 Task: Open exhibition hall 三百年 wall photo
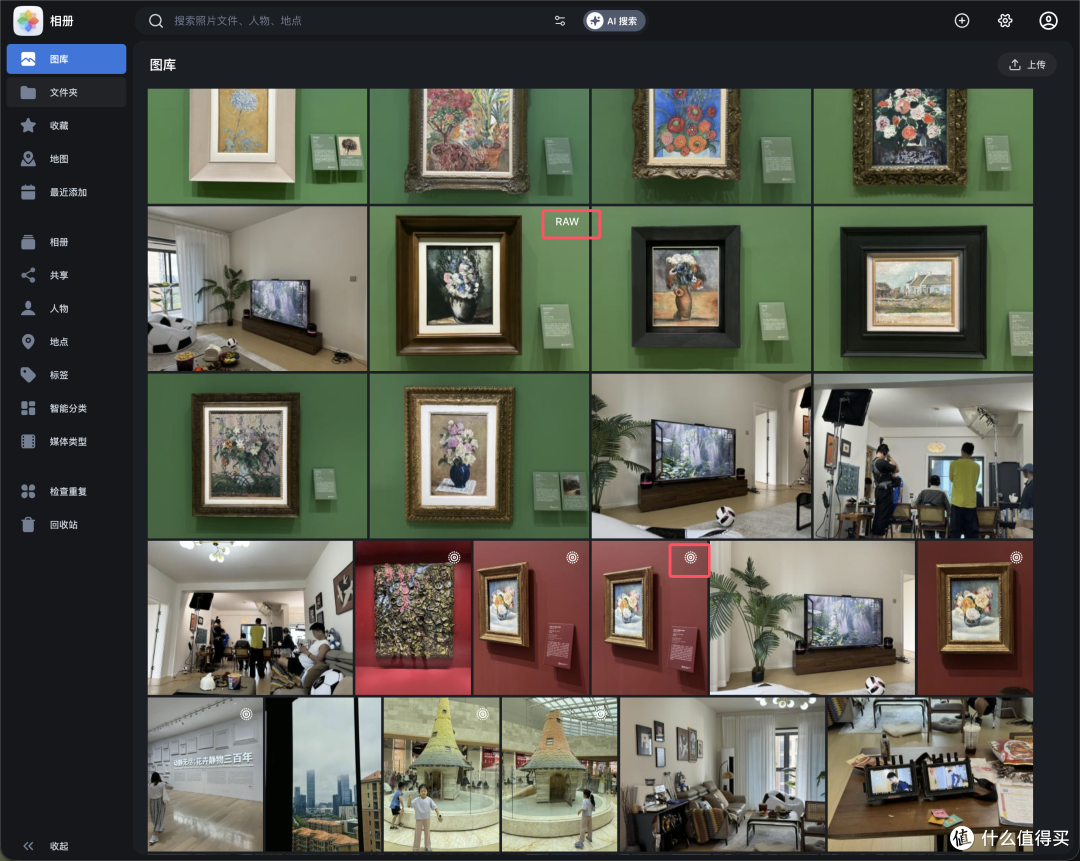tap(205, 775)
